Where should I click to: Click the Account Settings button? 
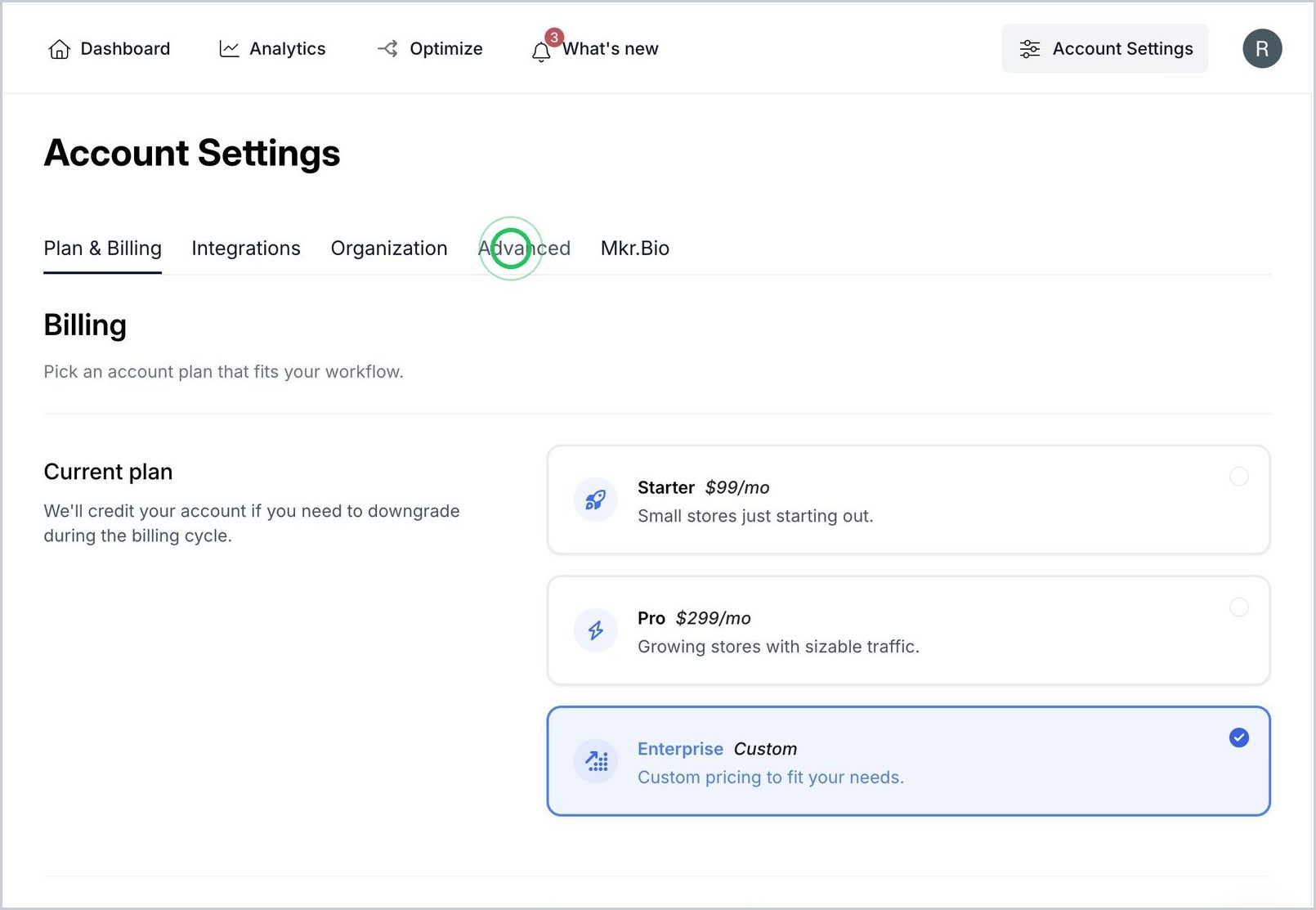1105,49
